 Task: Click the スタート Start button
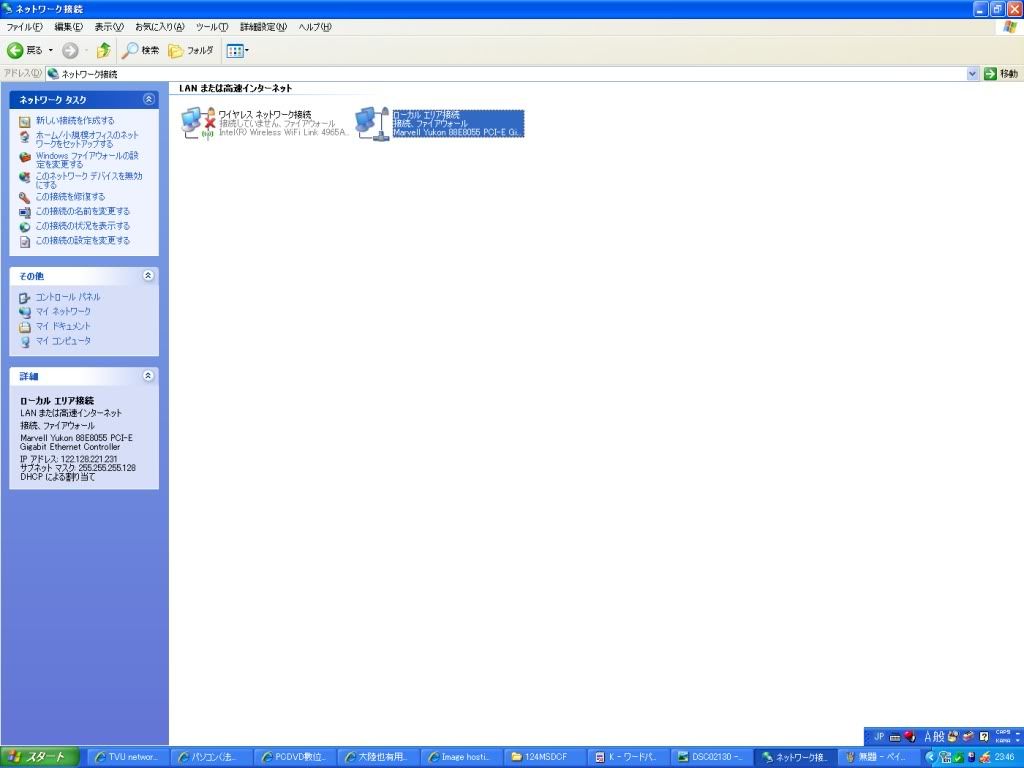pos(42,757)
